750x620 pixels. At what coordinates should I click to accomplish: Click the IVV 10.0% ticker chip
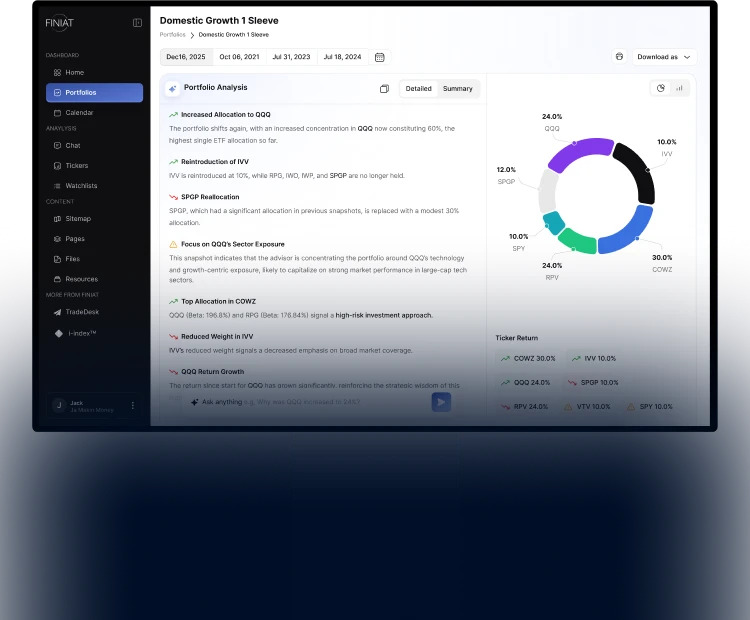pyautogui.click(x=594, y=358)
